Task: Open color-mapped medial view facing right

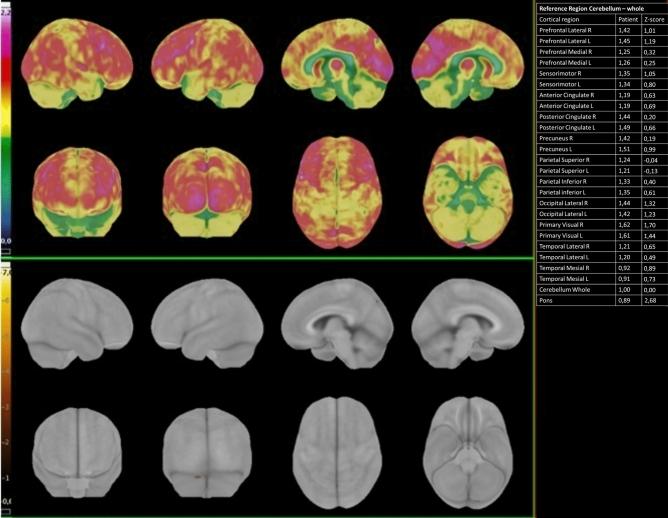Action: tap(467, 63)
